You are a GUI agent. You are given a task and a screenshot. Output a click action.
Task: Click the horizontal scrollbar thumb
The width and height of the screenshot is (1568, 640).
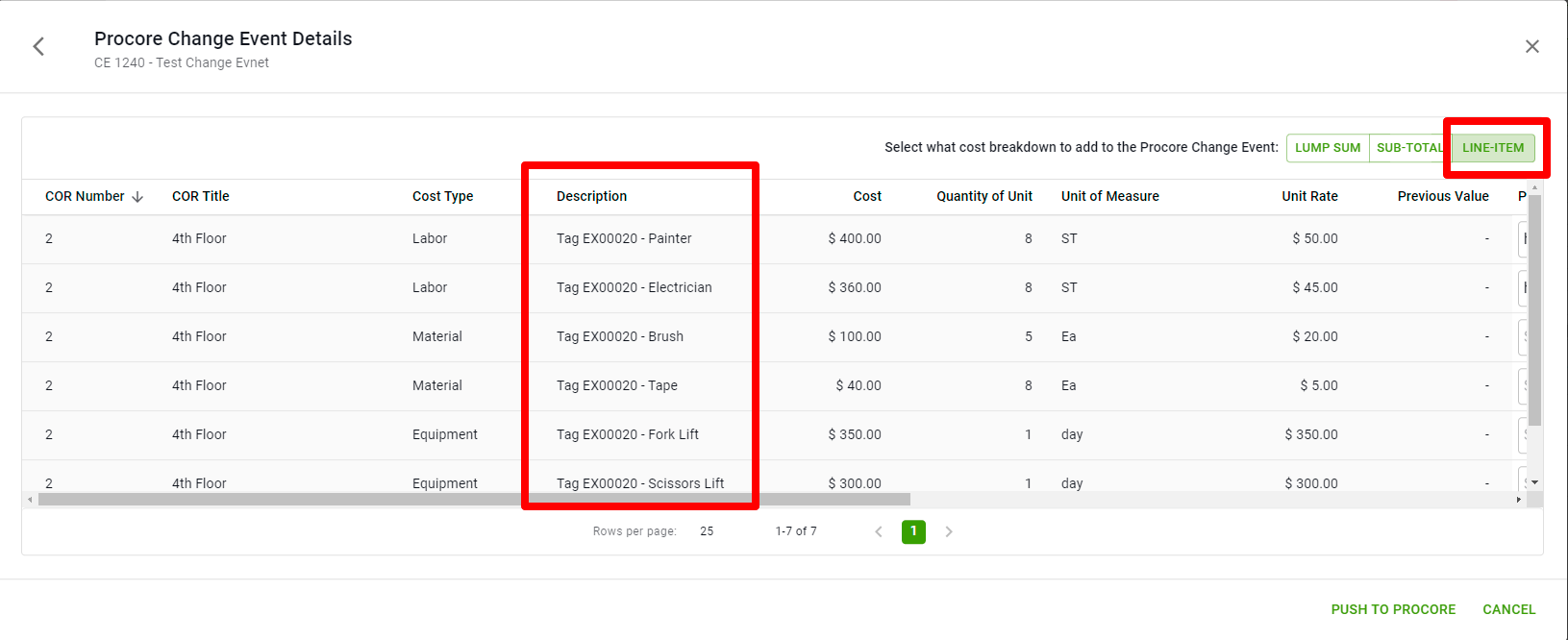tap(473, 500)
